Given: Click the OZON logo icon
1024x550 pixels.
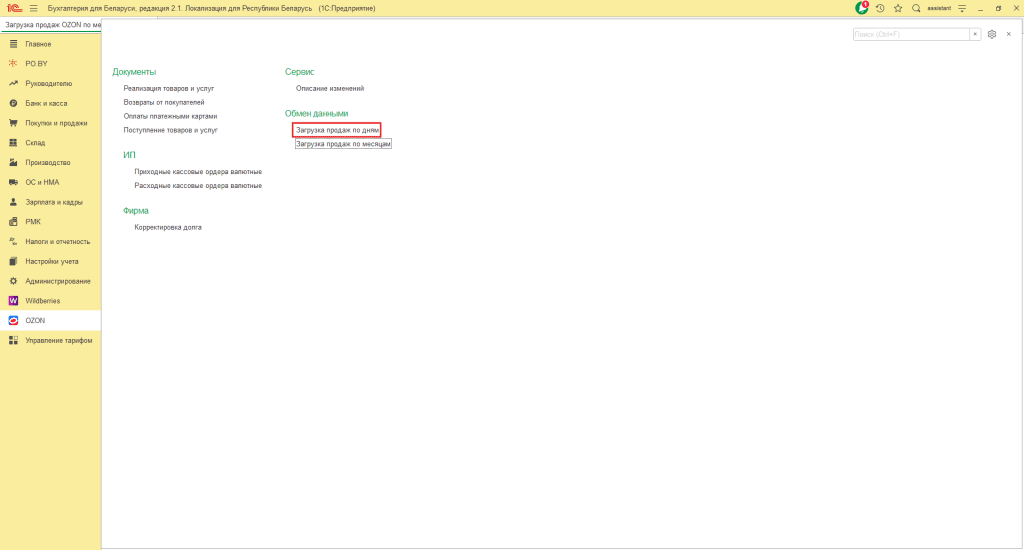Looking at the screenshot, I should pyautogui.click(x=13, y=321).
